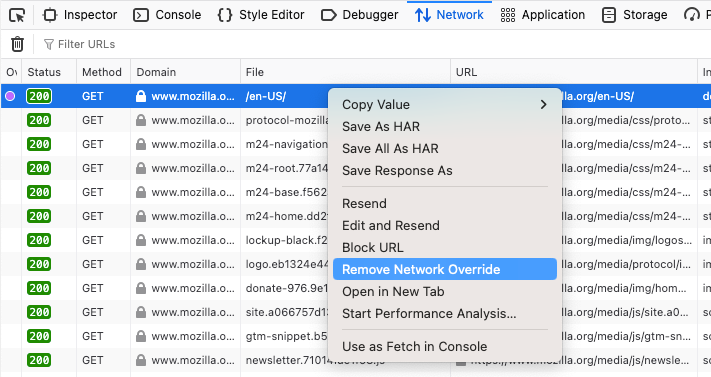Click lock icon in /en-US/ row
The height and width of the screenshot is (377, 711).
[141, 96]
